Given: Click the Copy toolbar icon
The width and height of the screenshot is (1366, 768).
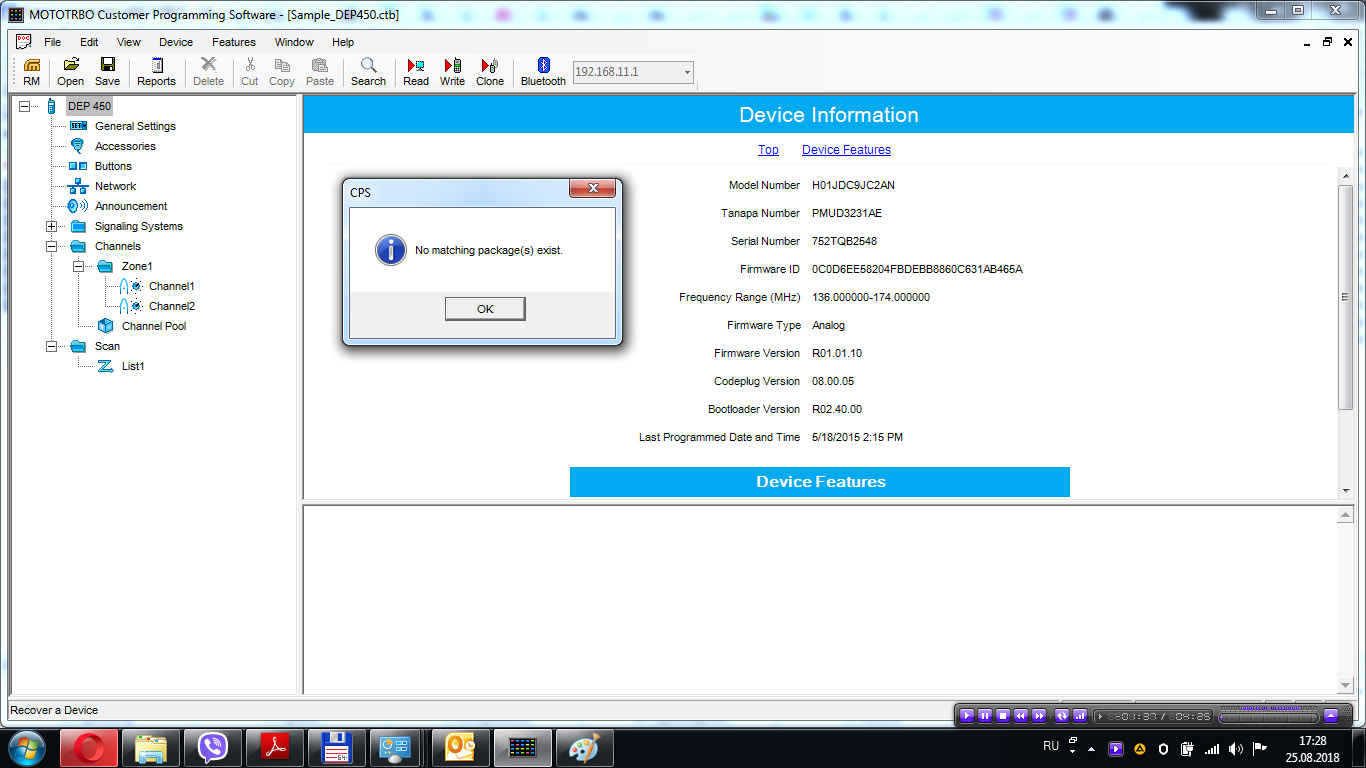Looking at the screenshot, I should pos(282,72).
